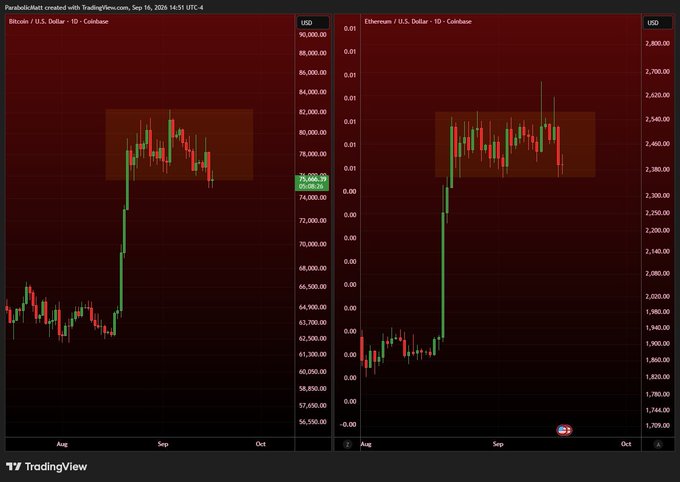Click the A auto-scale icon under Ethereum chart

[658, 444]
